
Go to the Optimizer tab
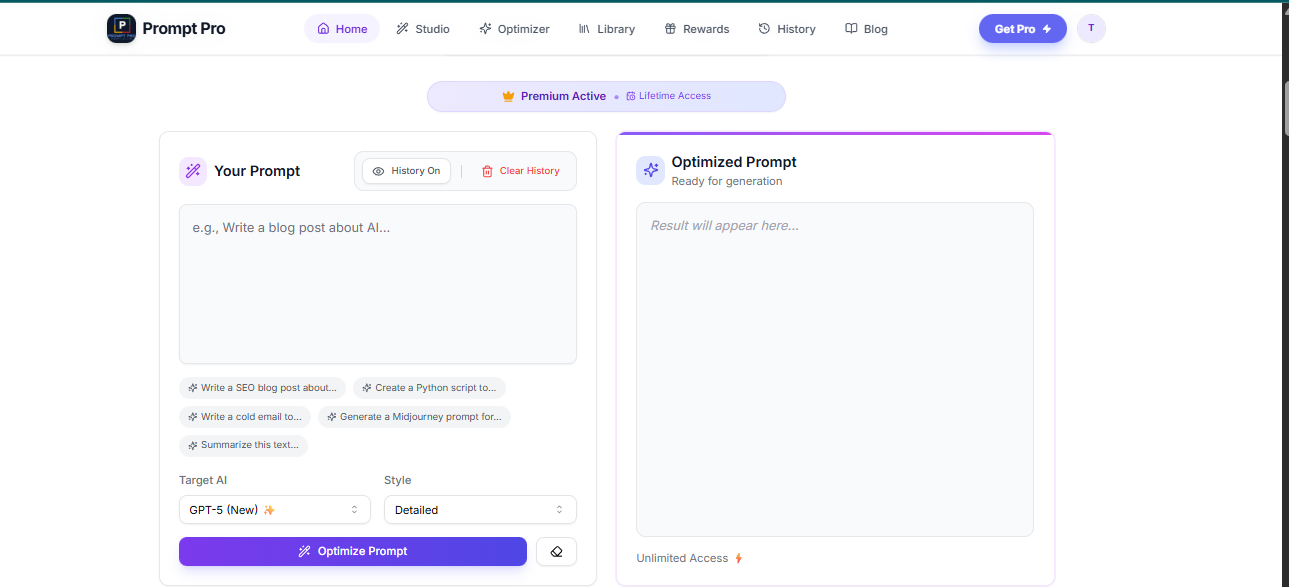click(x=514, y=29)
